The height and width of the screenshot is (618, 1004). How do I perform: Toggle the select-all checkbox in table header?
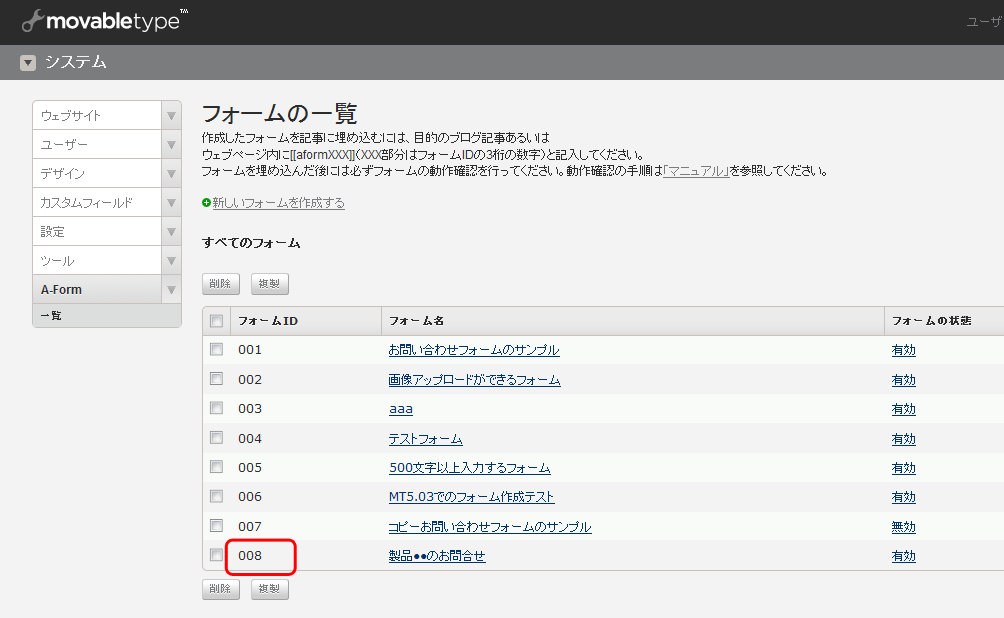[217, 321]
